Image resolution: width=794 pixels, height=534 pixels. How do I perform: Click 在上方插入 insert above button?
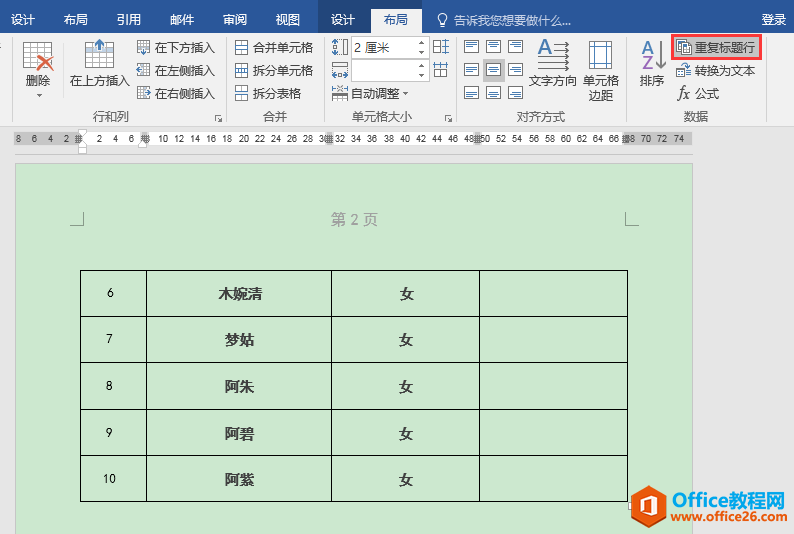coord(99,63)
